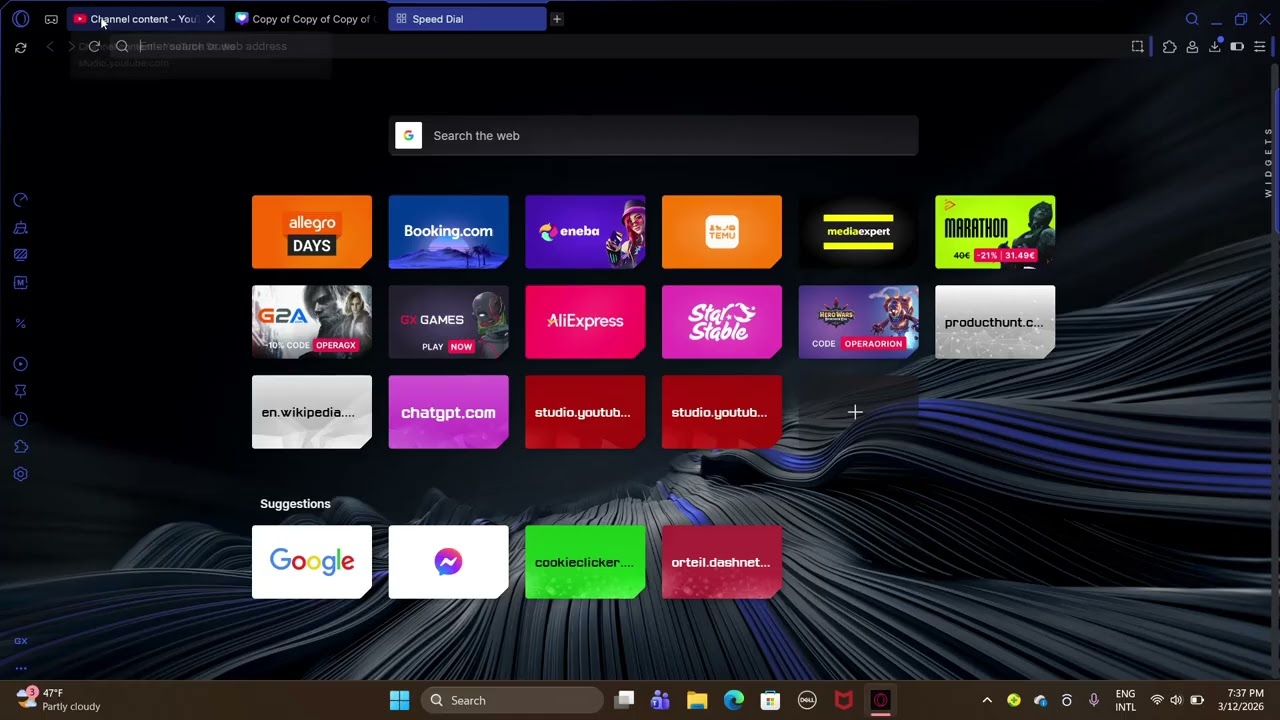Open the extensions puzzle icon in toolbar

pyautogui.click(x=1169, y=46)
